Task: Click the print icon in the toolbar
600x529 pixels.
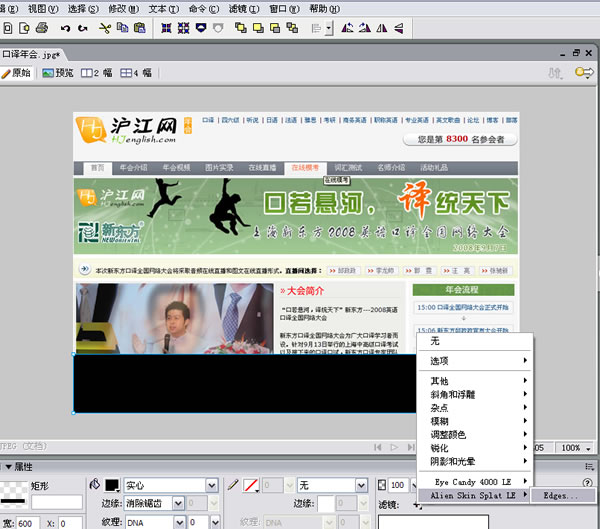Action: (x=42, y=28)
